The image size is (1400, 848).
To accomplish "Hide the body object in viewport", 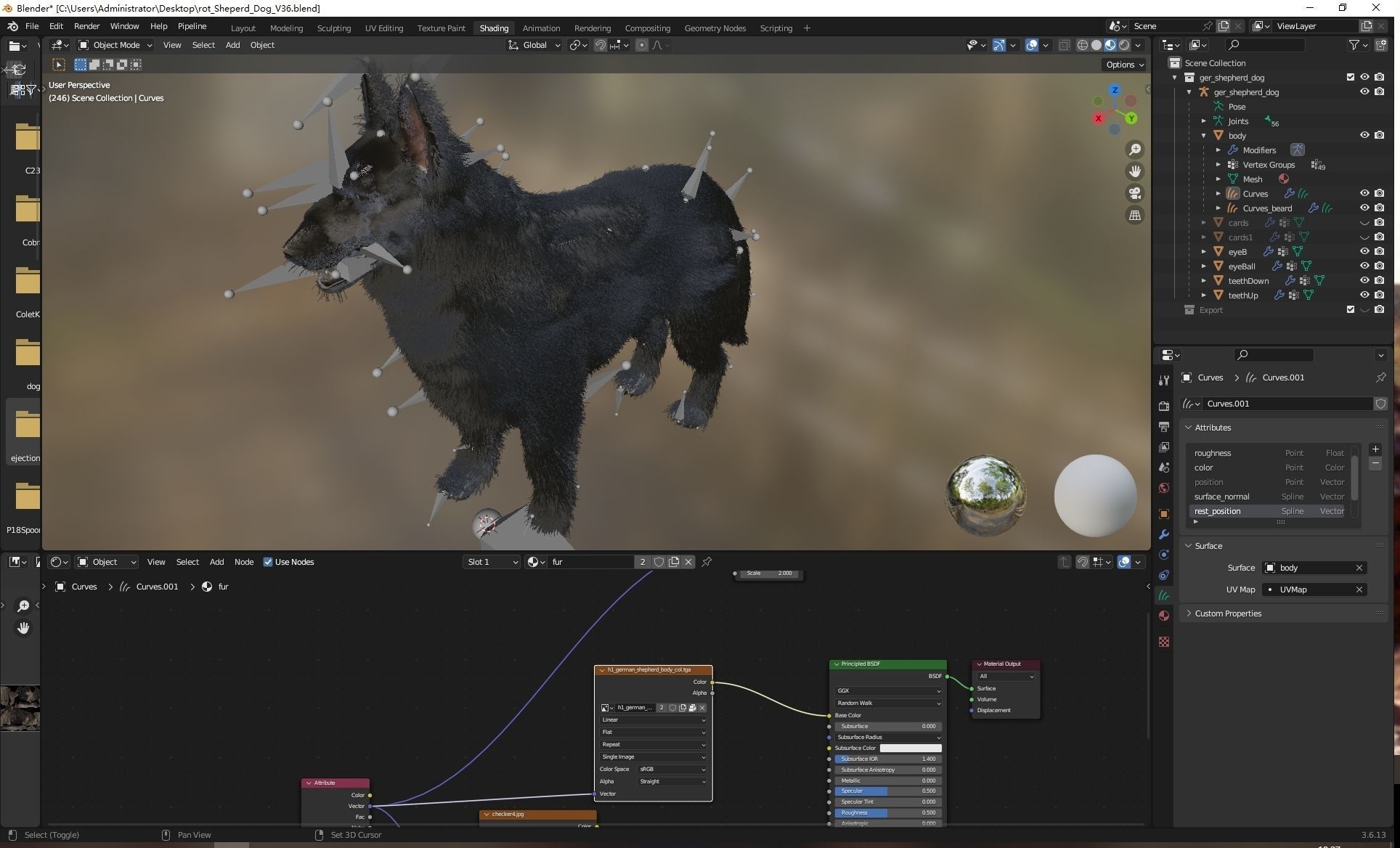I will click(x=1364, y=135).
